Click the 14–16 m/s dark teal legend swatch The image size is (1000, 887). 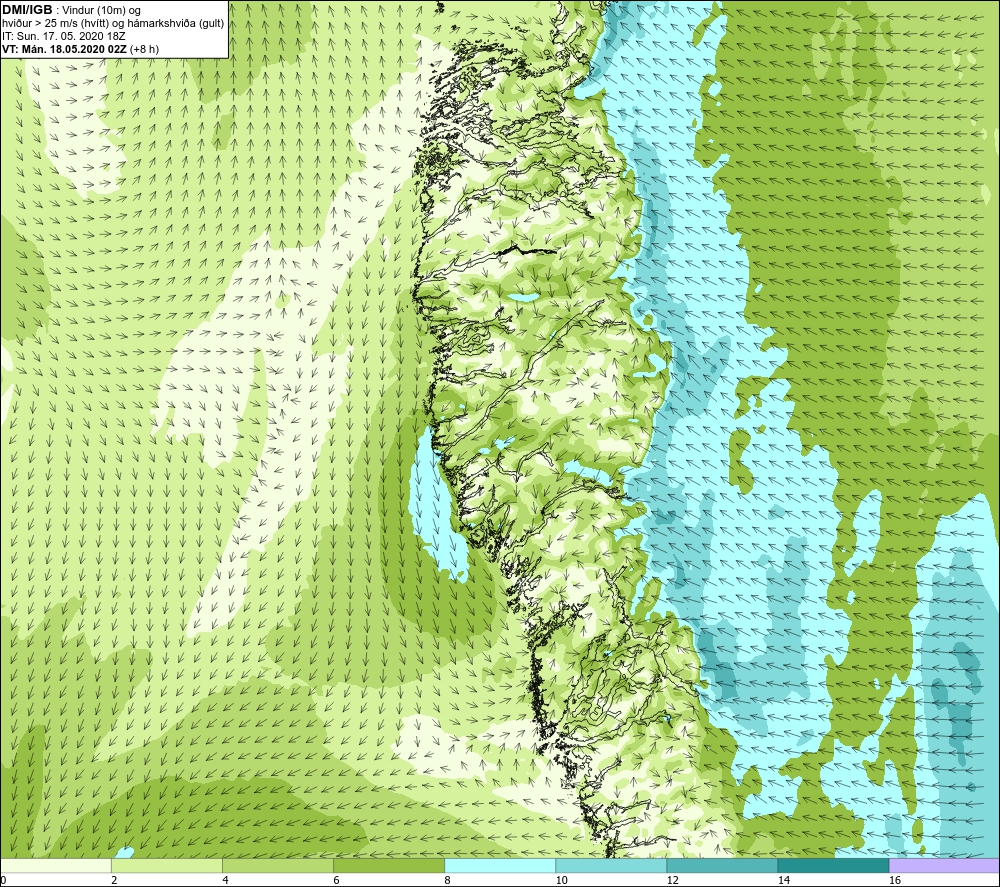(x=833, y=865)
